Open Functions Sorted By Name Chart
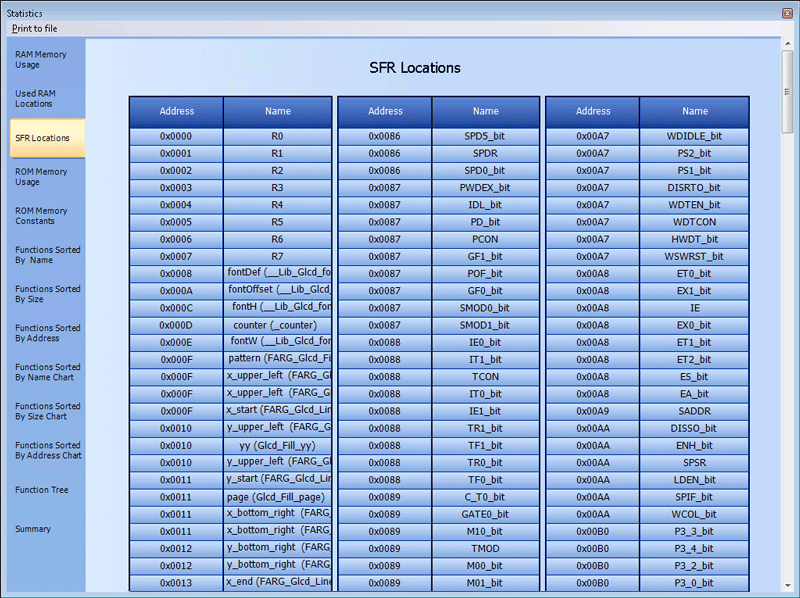This screenshot has height=598, width=800. click(x=47, y=372)
